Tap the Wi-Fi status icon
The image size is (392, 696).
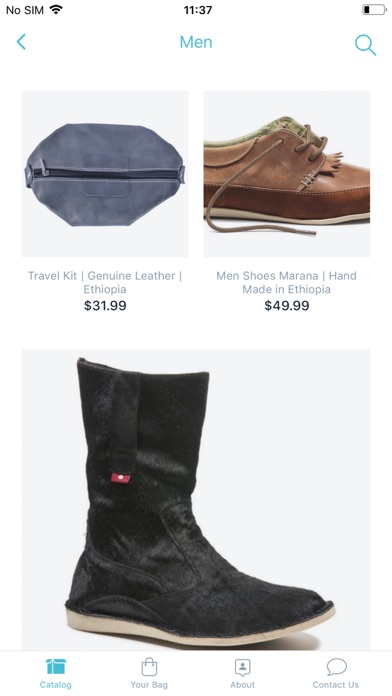pos(56,9)
